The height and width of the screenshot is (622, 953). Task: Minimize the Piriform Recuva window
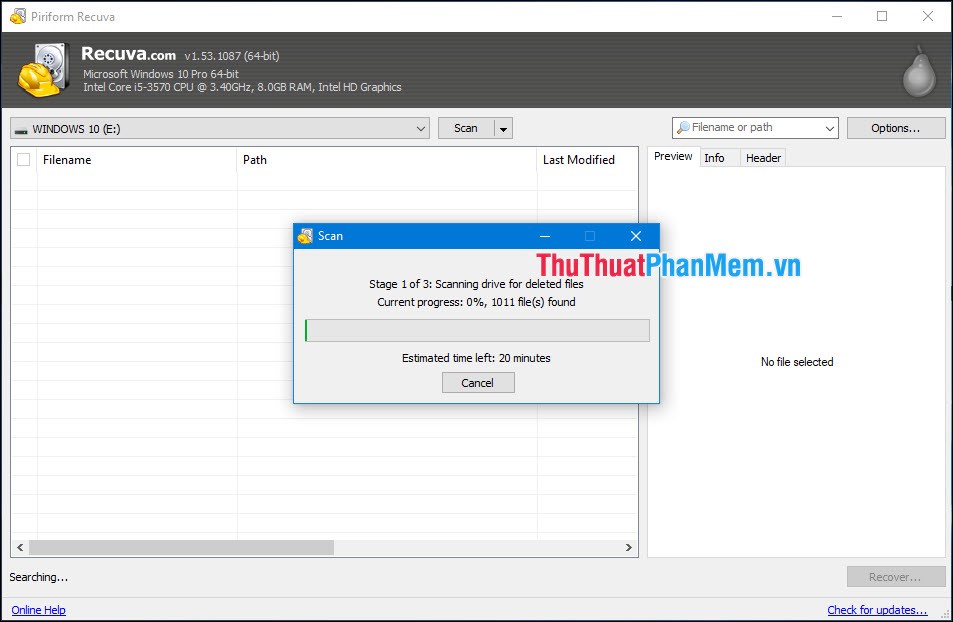click(x=837, y=16)
